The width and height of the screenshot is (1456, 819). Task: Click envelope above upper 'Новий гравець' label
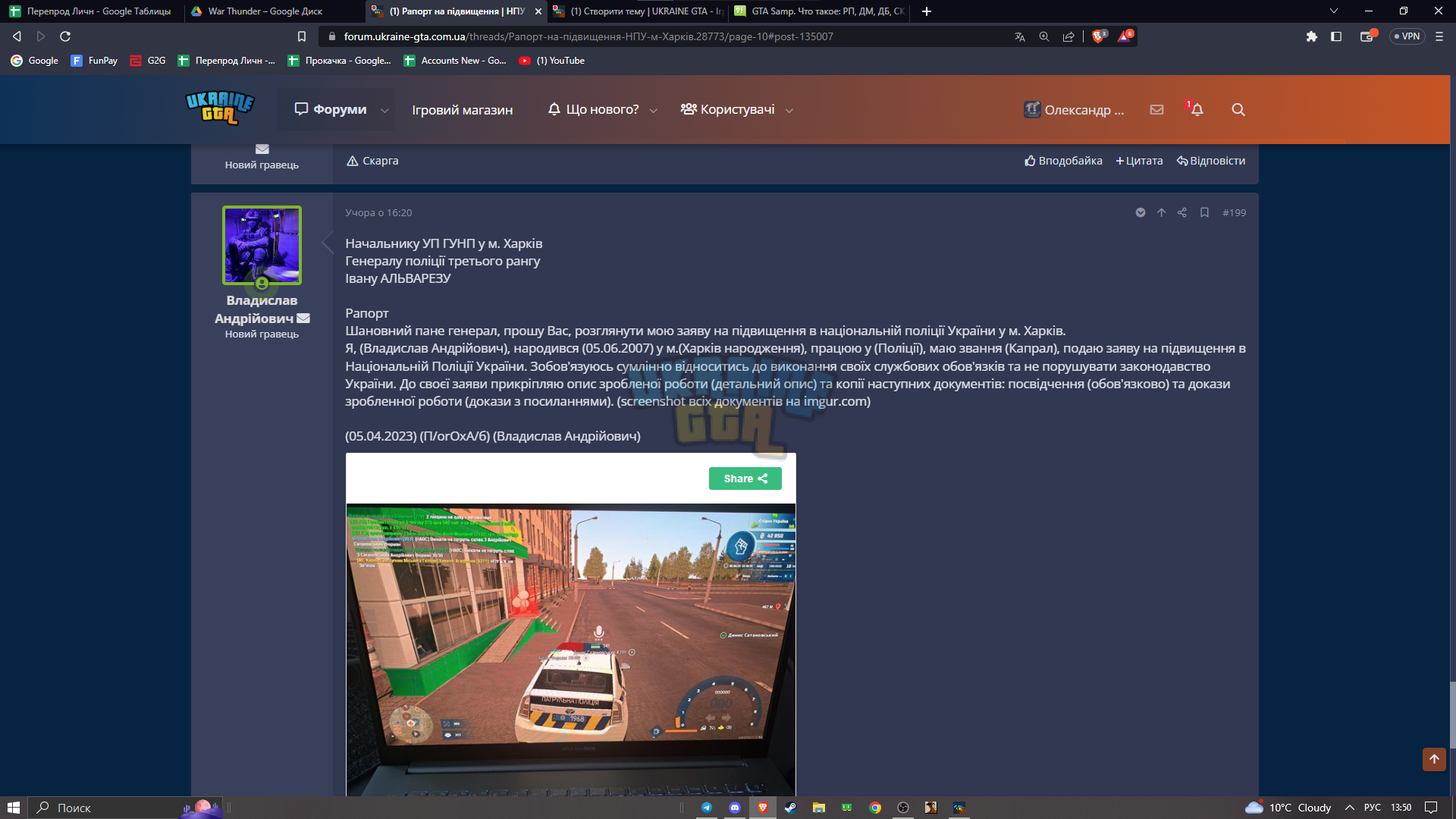coord(262,149)
